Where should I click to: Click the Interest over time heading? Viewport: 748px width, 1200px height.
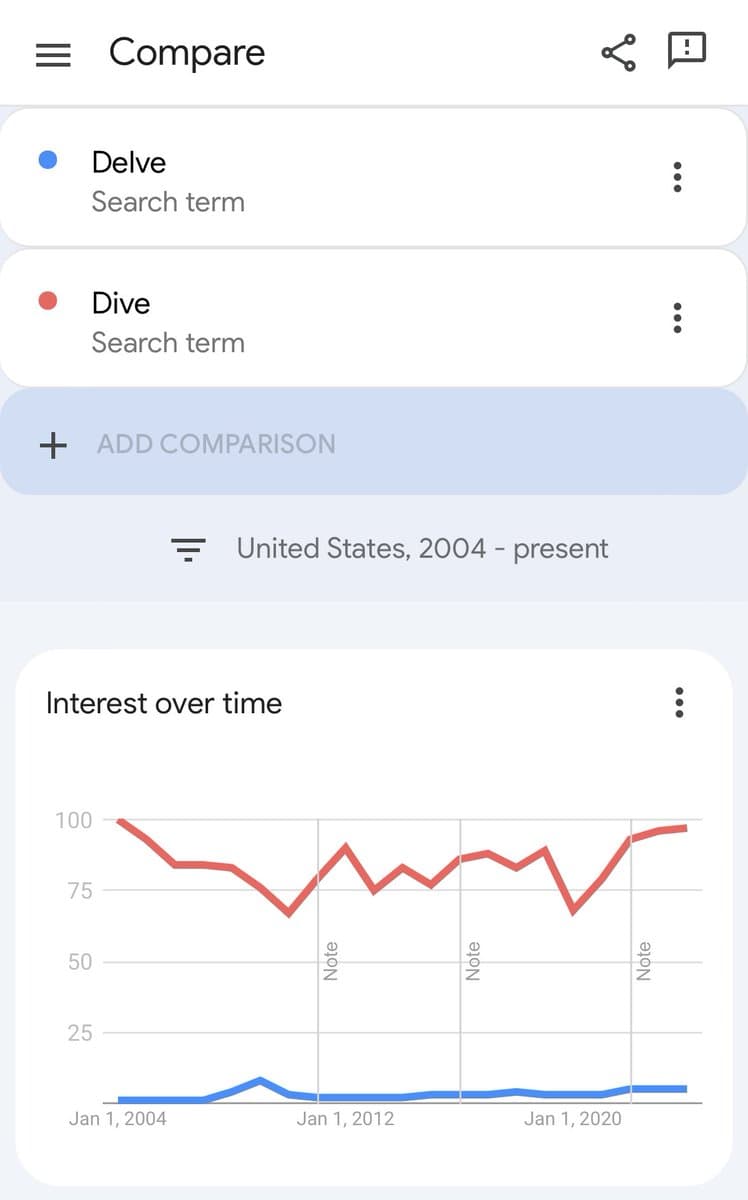pyautogui.click(x=164, y=704)
